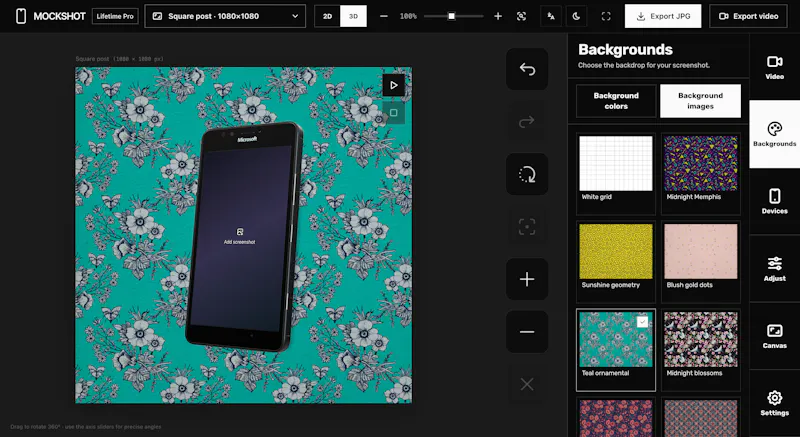Click the 100% zoom percentage text
This screenshot has height=437, width=800.
click(x=408, y=16)
